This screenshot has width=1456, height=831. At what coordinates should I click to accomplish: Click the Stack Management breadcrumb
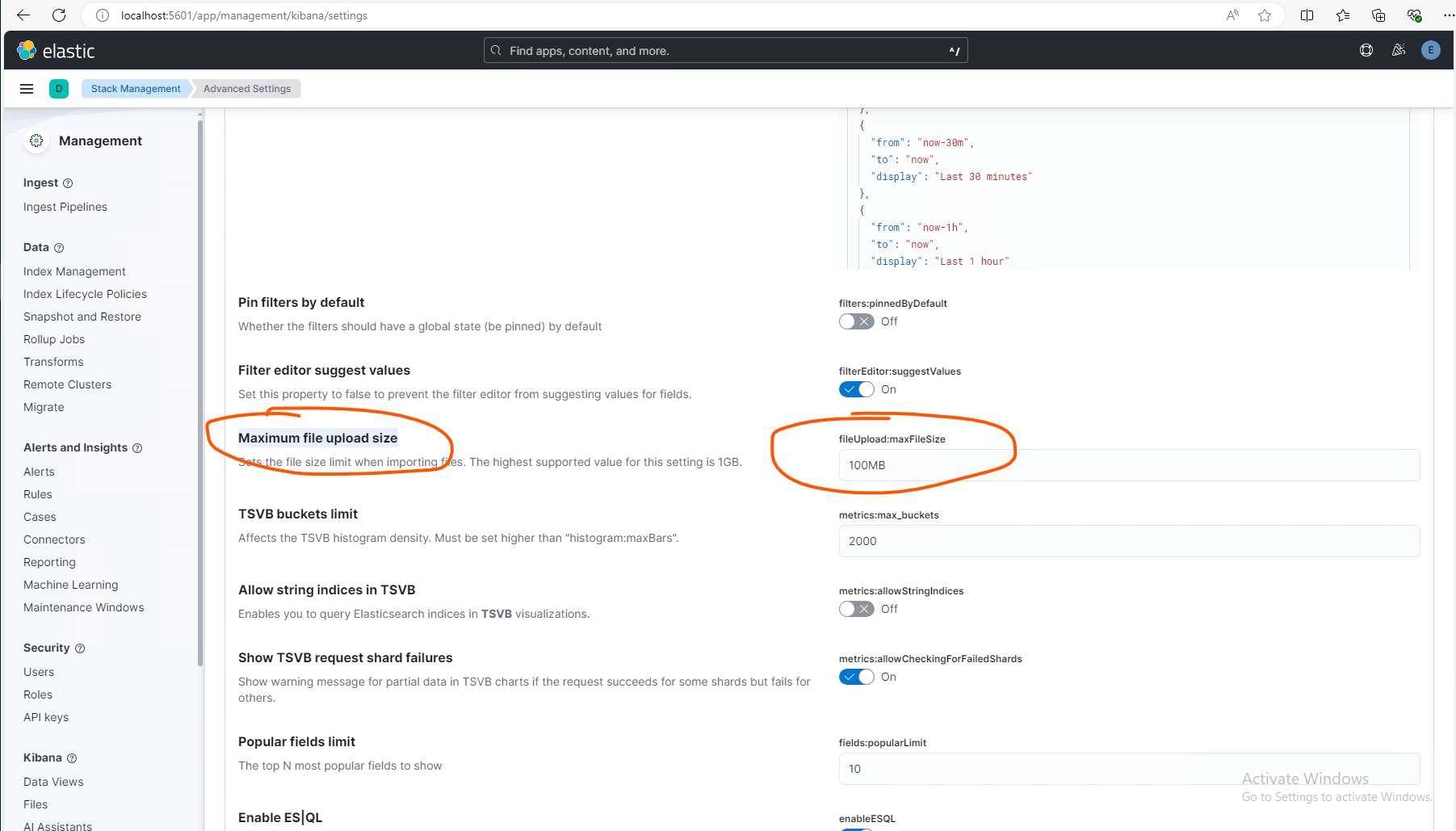136,89
